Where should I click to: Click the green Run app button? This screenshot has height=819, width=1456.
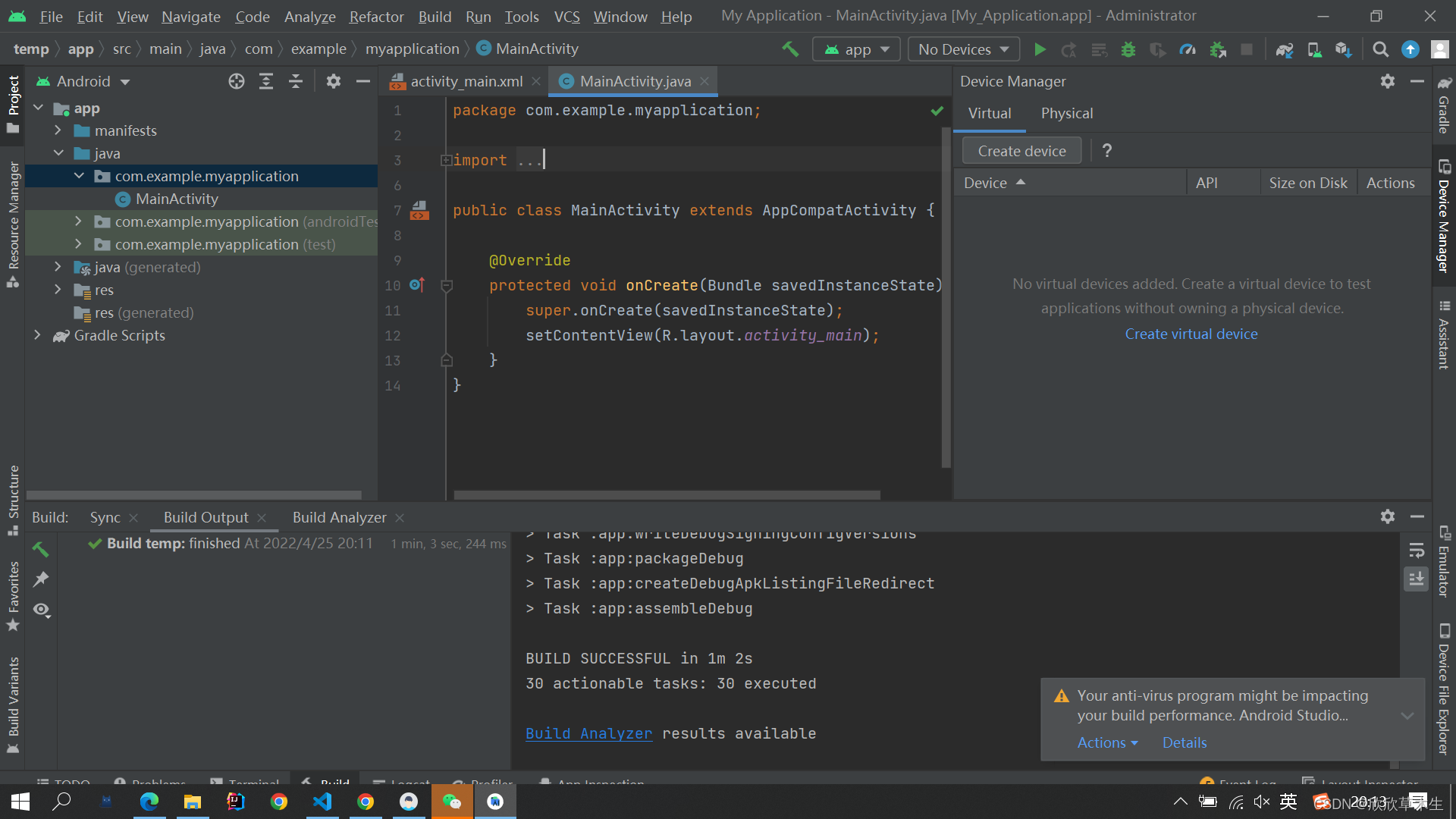(1040, 49)
